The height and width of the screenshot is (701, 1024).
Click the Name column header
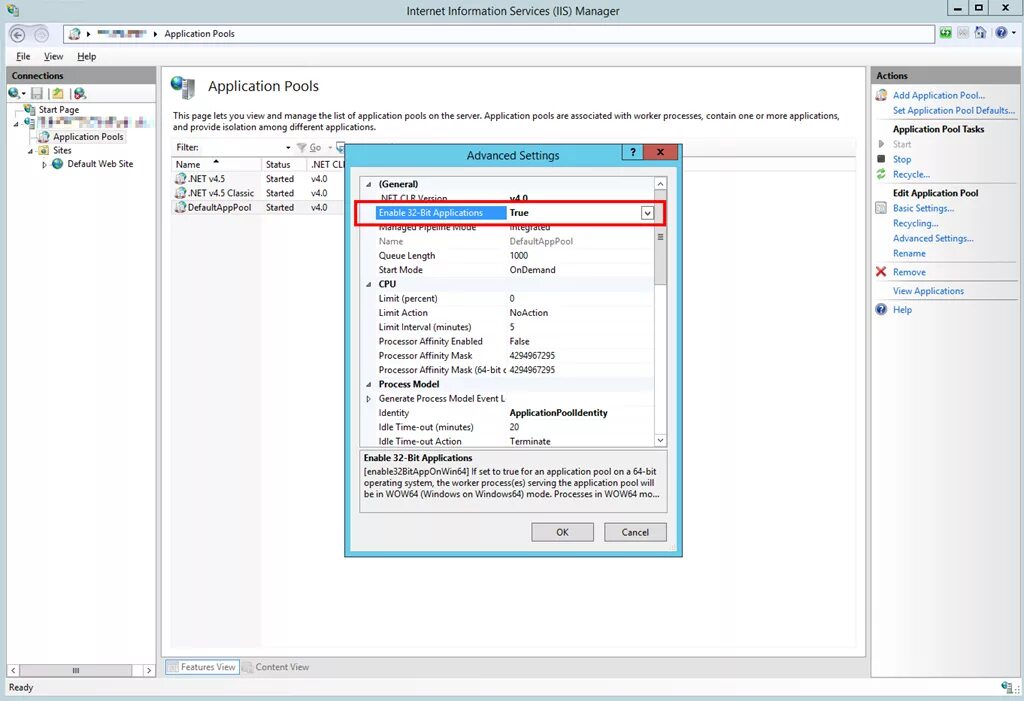point(216,165)
